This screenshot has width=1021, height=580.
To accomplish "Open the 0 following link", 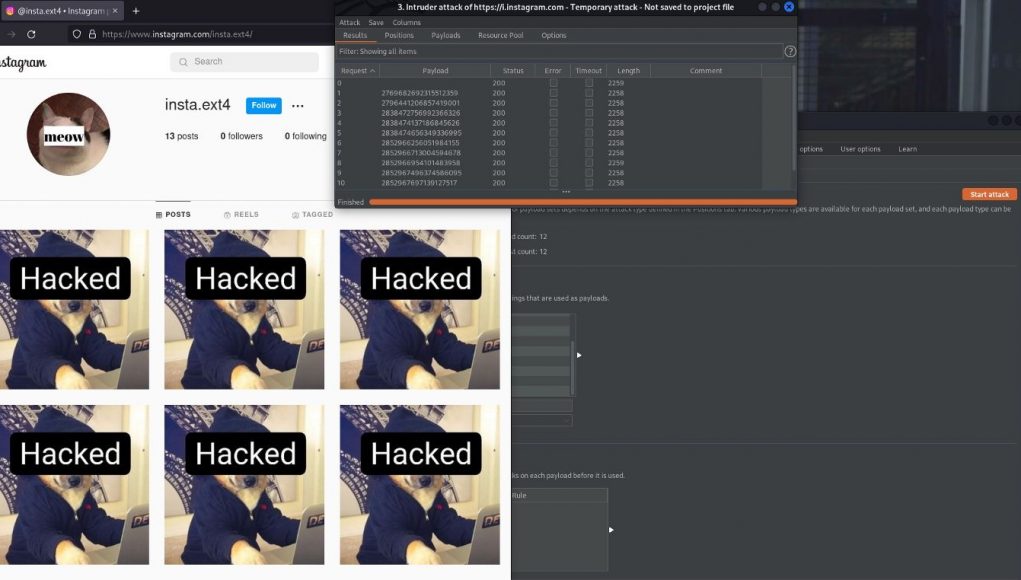I will pos(305,136).
